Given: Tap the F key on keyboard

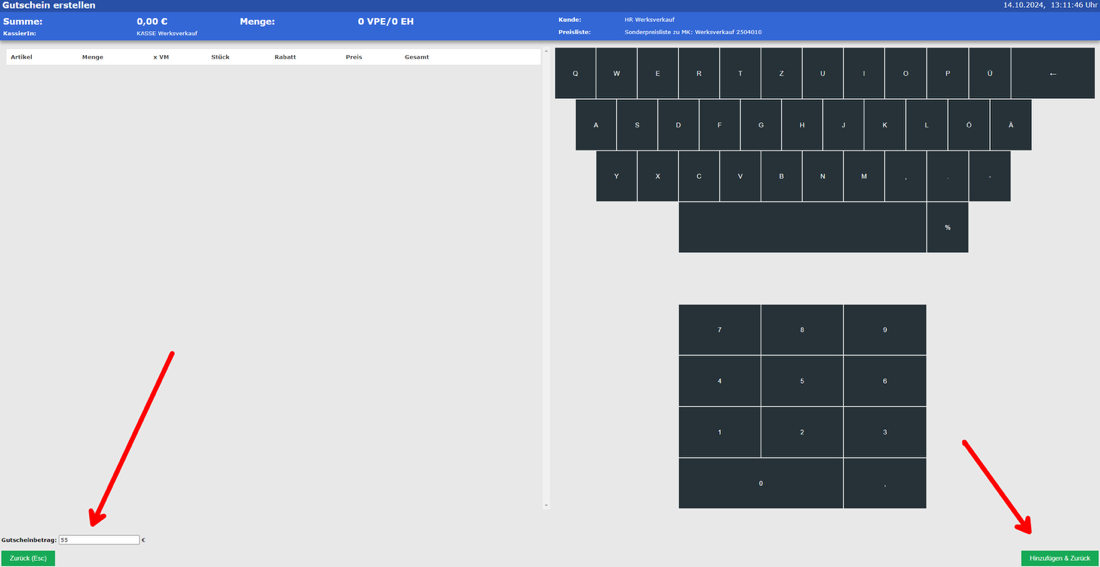Looking at the screenshot, I should tap(720, 125).
